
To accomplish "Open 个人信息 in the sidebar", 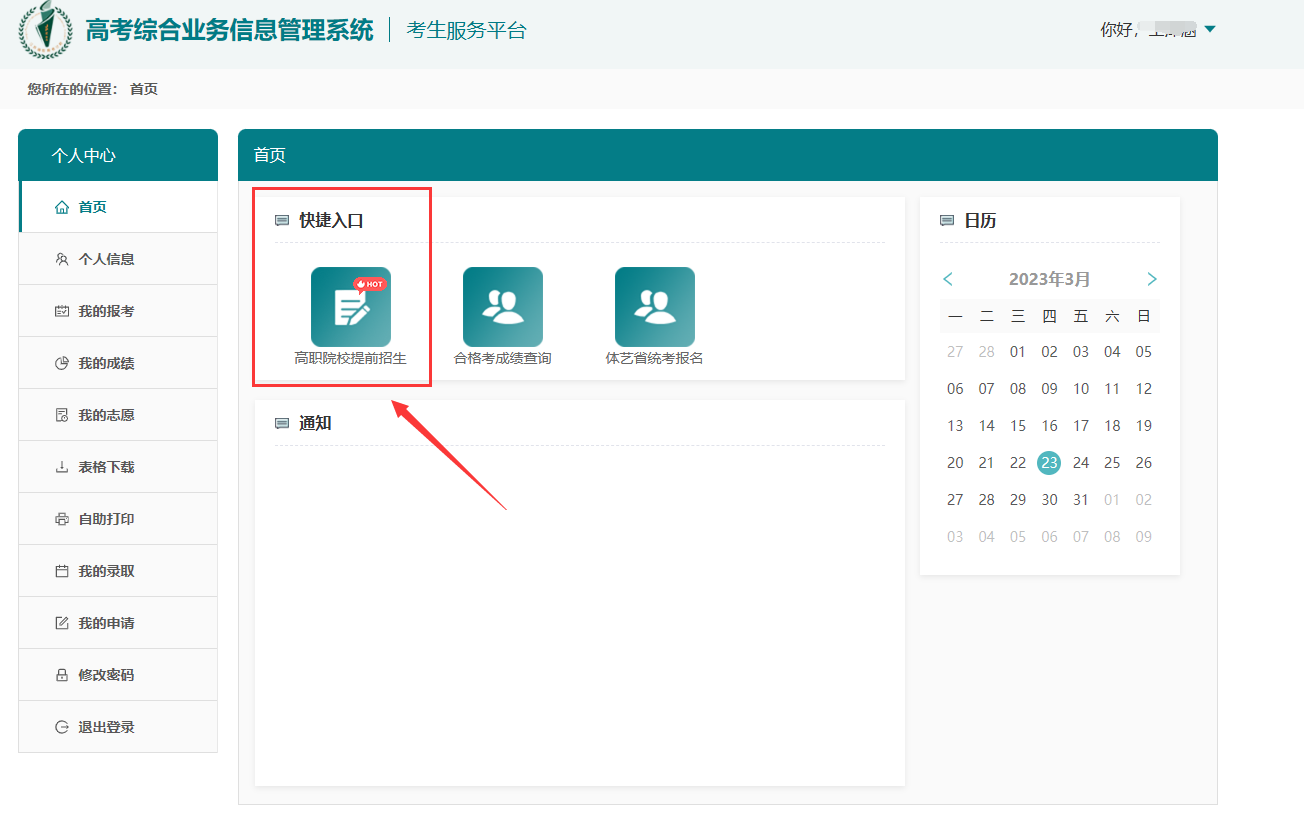I will click(118, 259).
